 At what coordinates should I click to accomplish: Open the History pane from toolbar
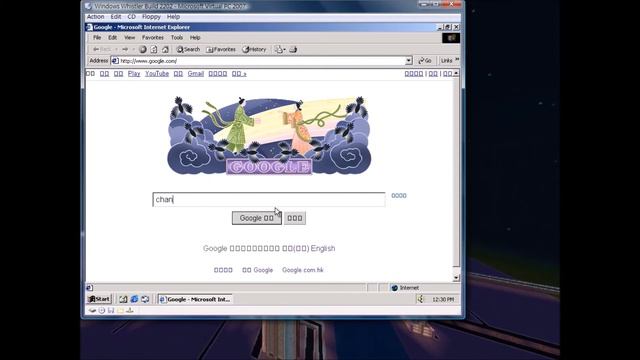[x=254, y=49]
